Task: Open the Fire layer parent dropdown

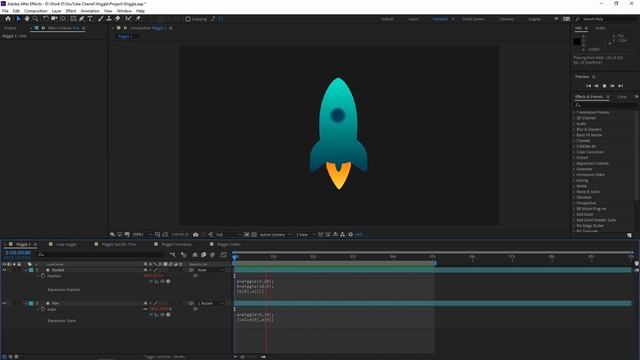Action: (x=210, y=303)
